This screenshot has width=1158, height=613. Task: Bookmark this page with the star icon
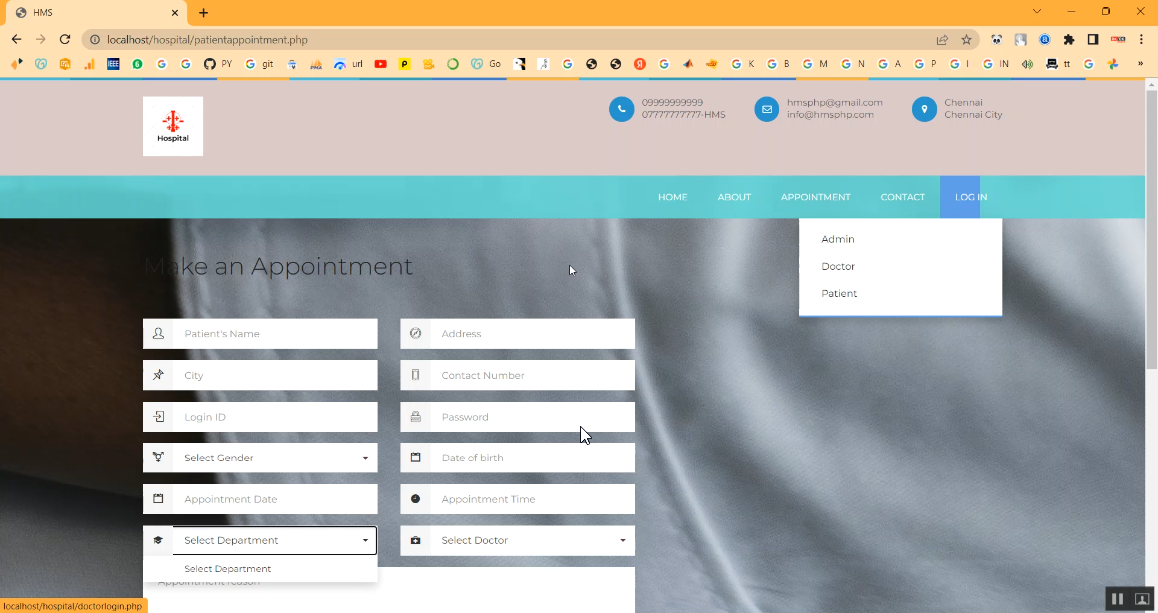(x=966, y=40)
